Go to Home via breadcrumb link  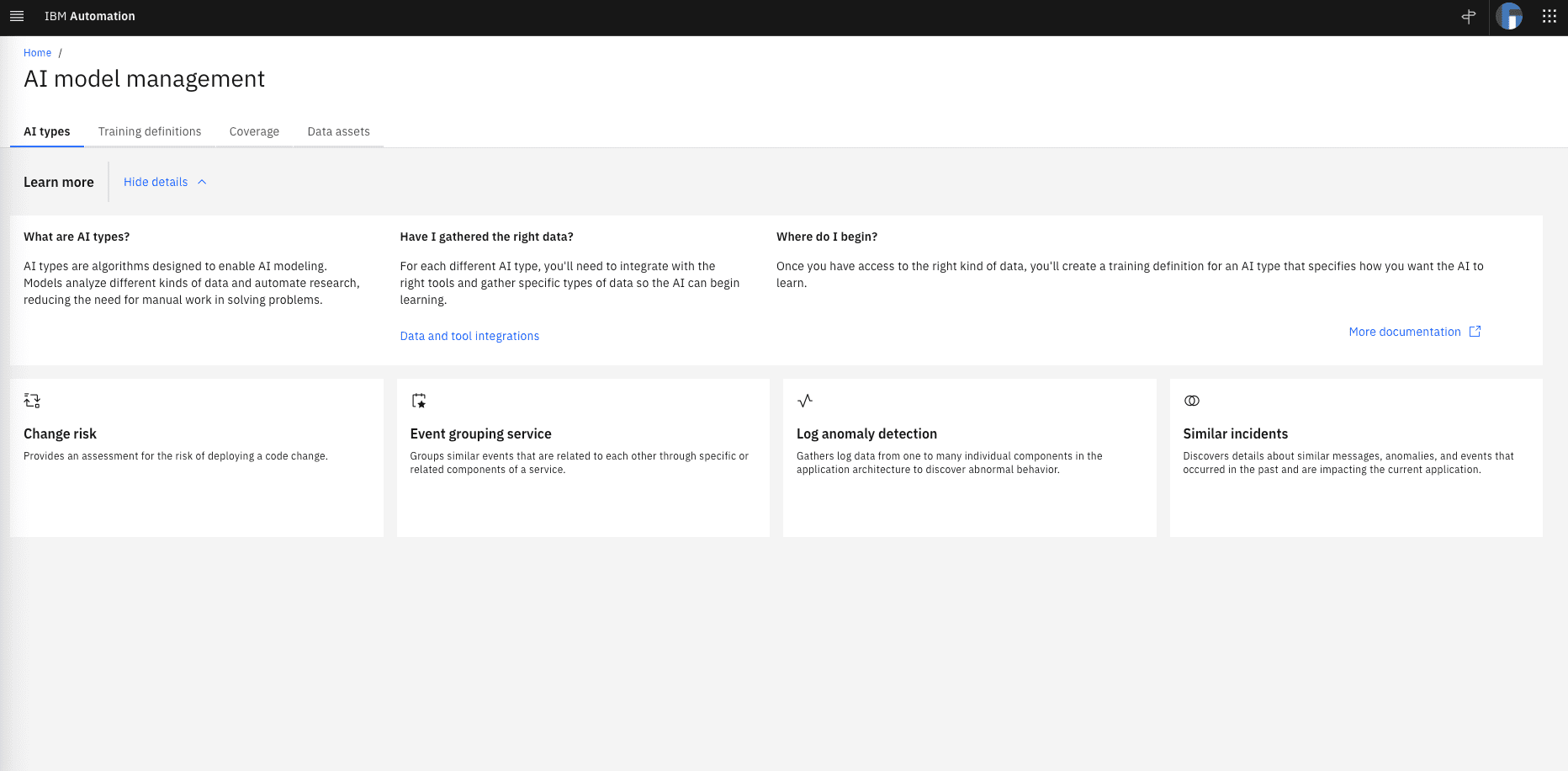[x=37, y=53]
